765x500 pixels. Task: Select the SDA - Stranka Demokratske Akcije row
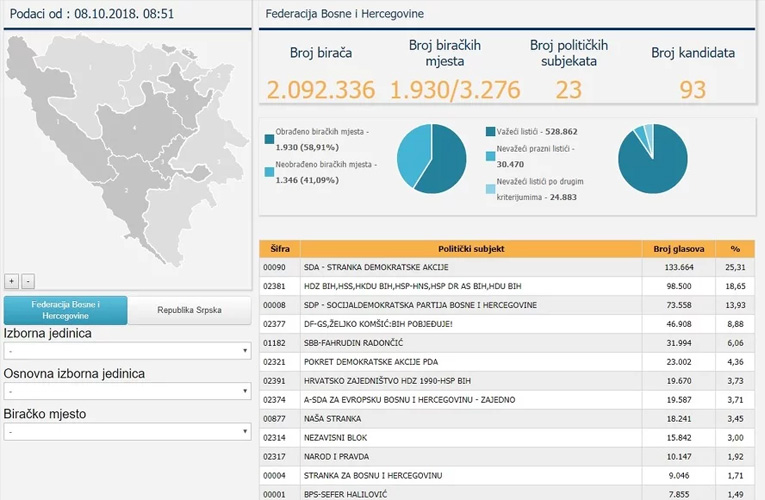click(507, 267)
